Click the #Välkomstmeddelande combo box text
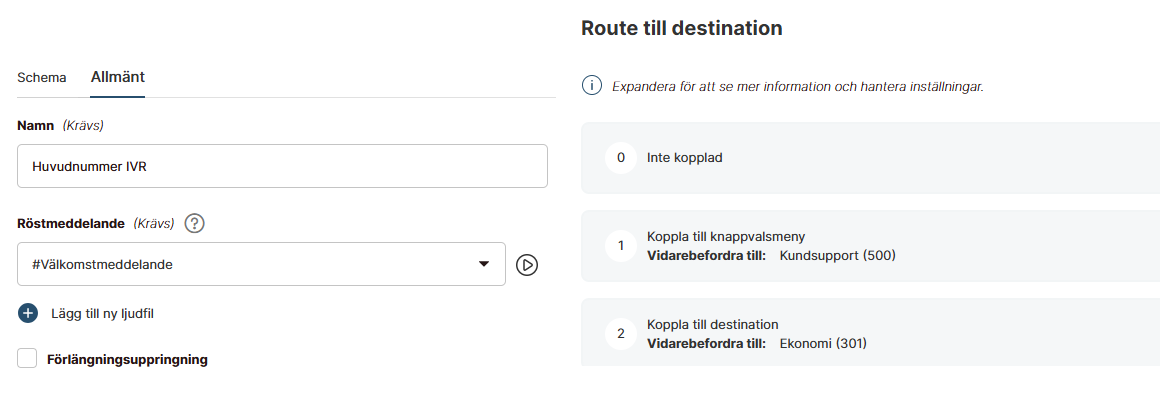 (x=102, y=264)
